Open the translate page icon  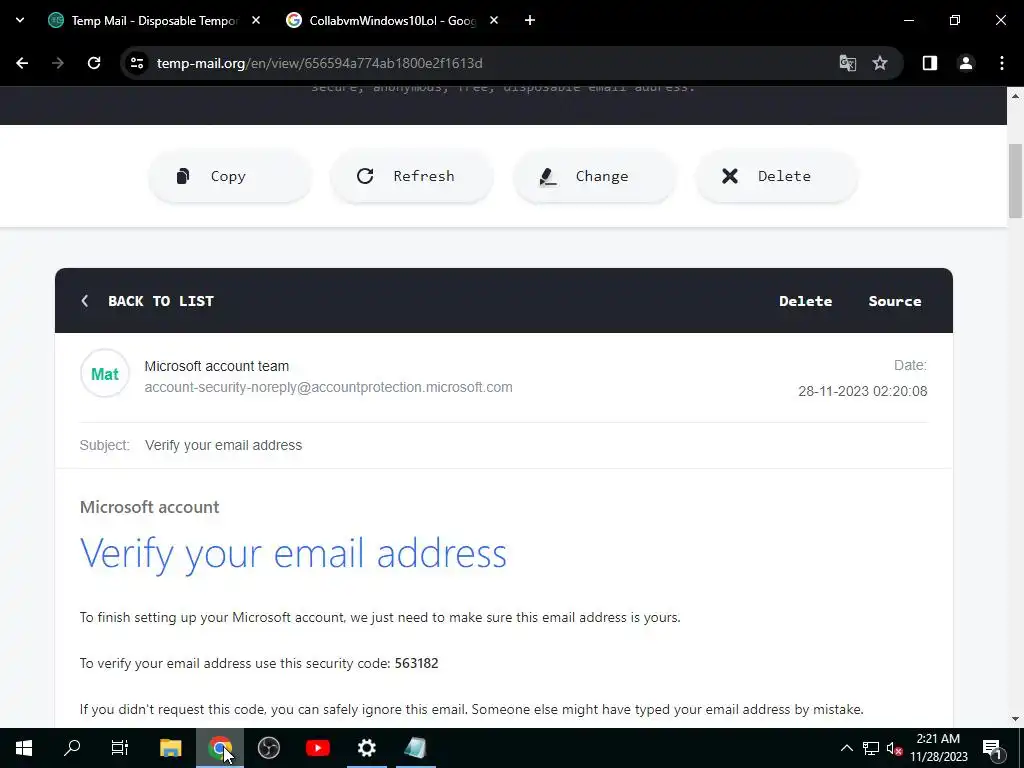[848, 63]
